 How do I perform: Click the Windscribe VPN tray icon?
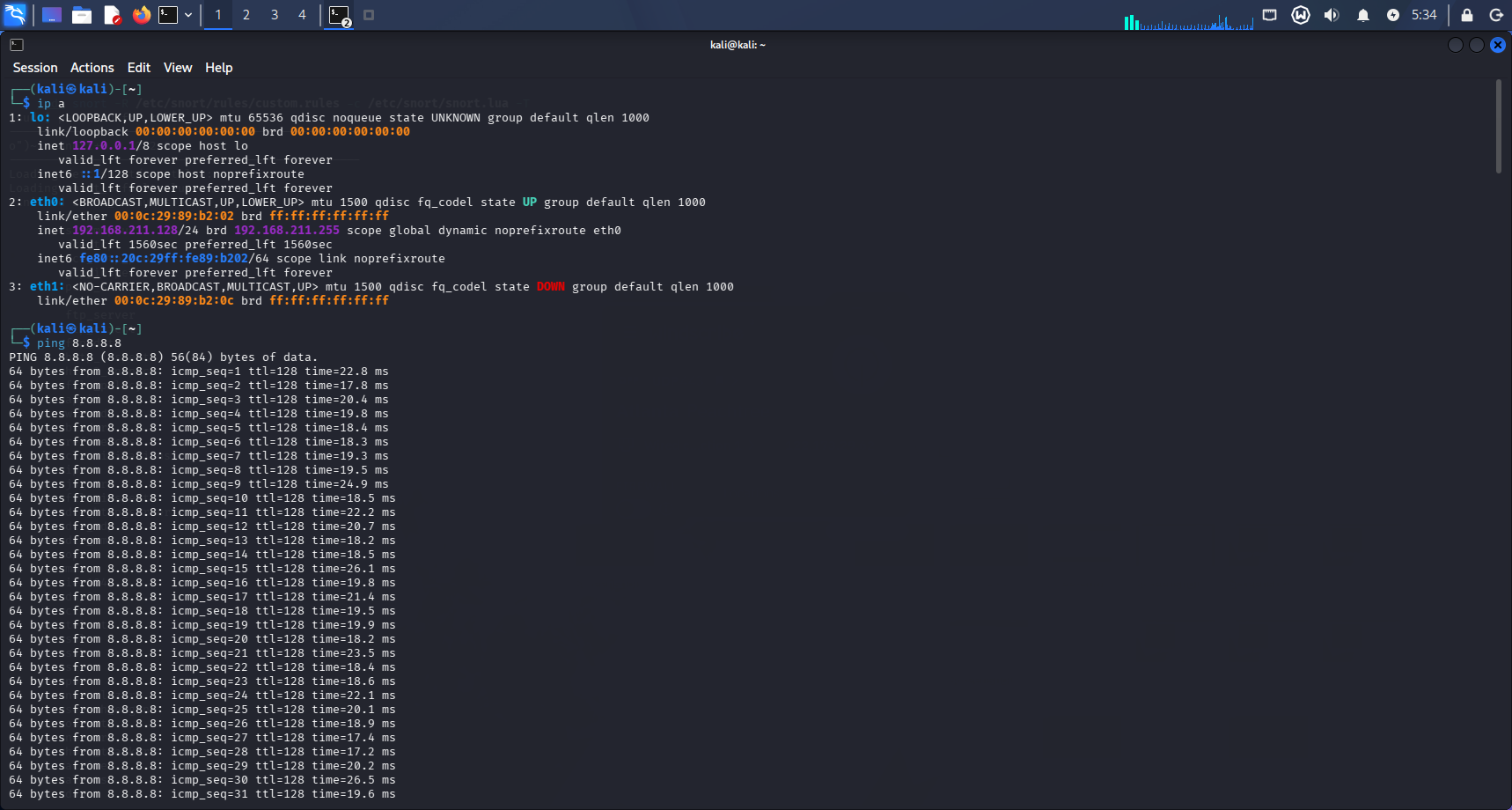(1301, 15)
